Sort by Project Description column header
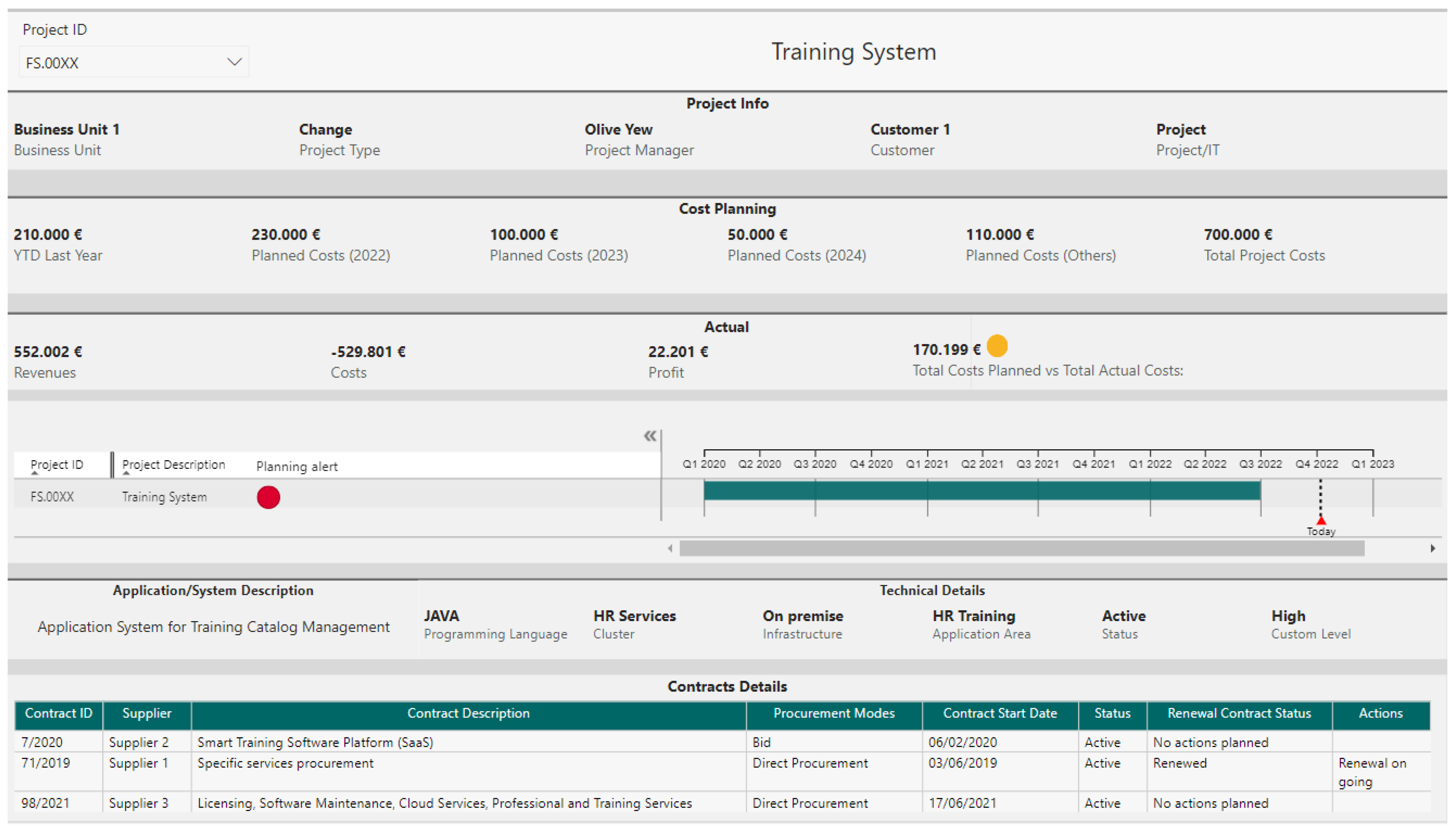The width and height of the screenshot is (1456, 834). coord(173,464)
